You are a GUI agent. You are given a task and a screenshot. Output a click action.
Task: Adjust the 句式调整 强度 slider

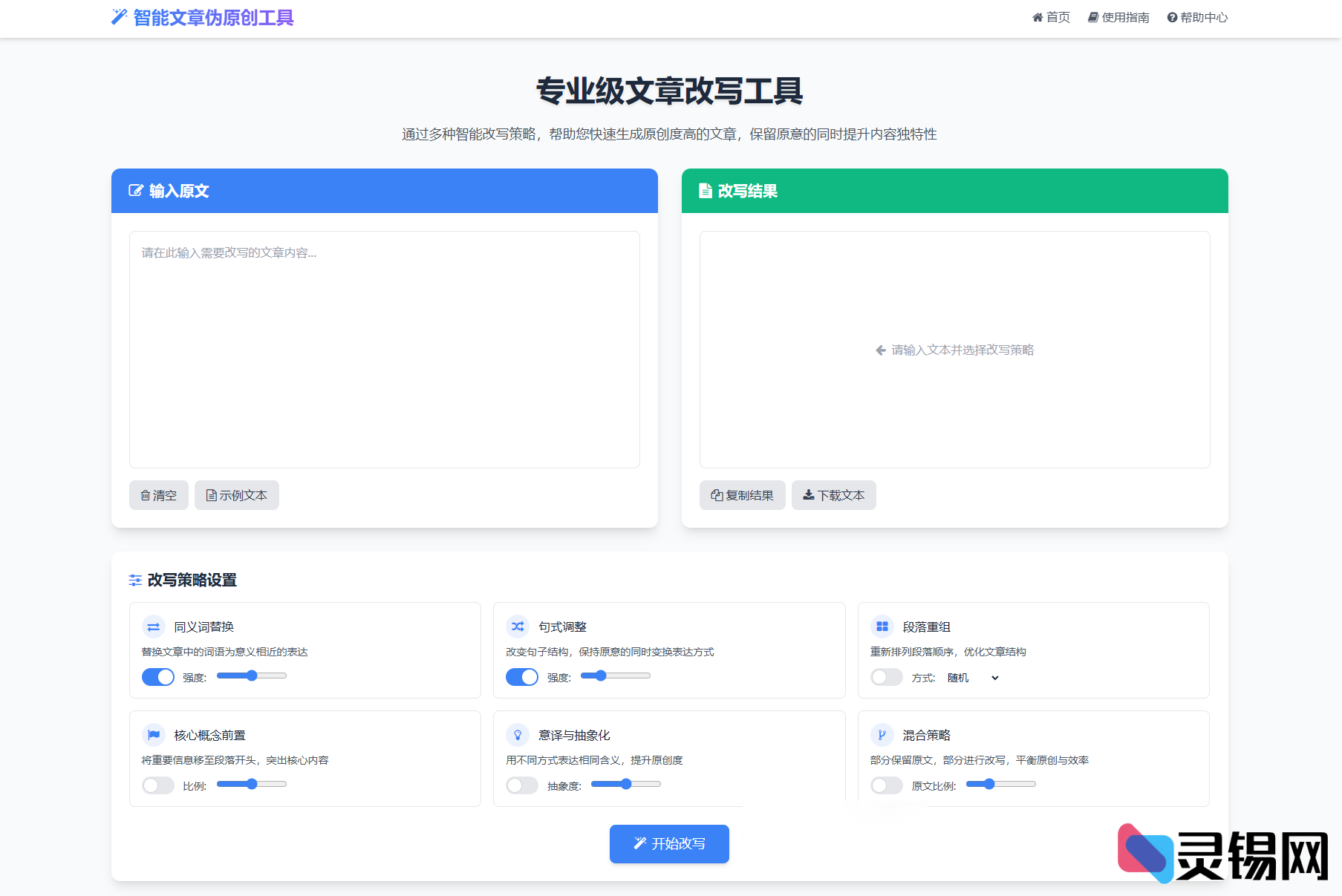(615, 676)
